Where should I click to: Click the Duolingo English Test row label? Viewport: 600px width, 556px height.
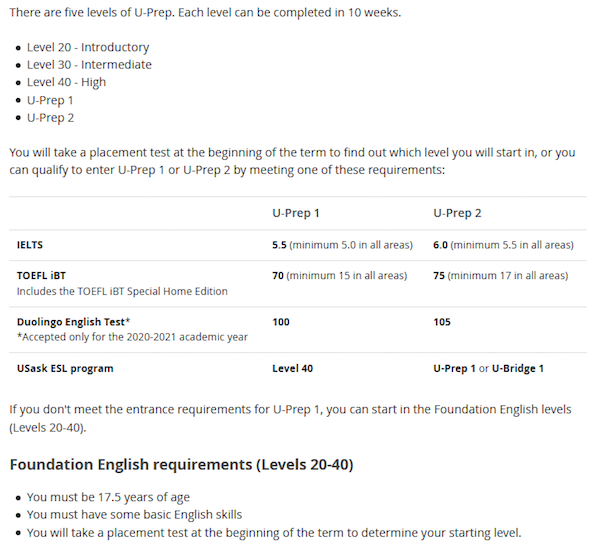tap(73, 322)
